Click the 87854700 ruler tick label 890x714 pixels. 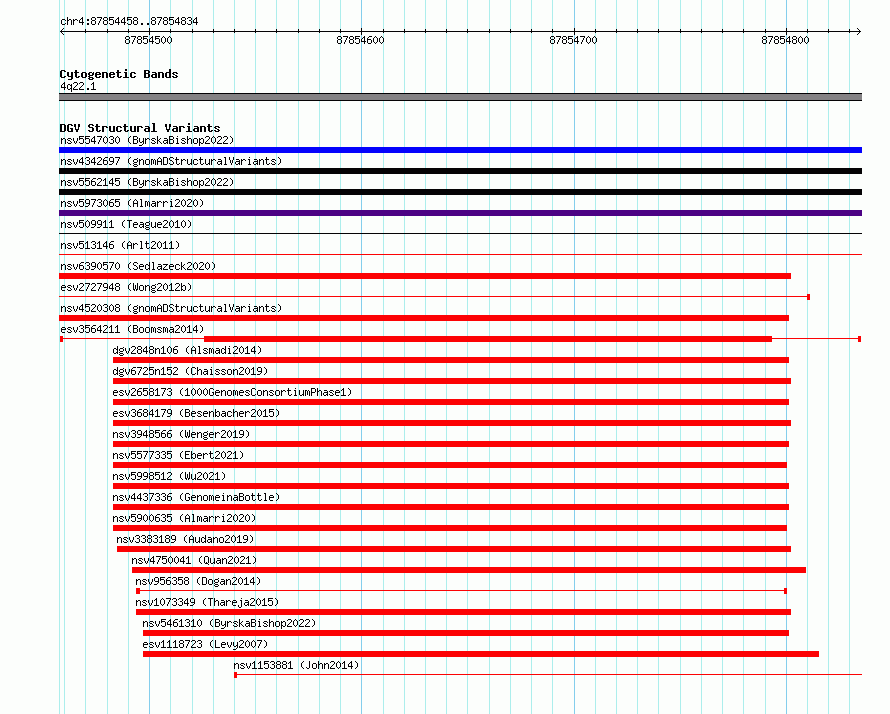point(573,40)
